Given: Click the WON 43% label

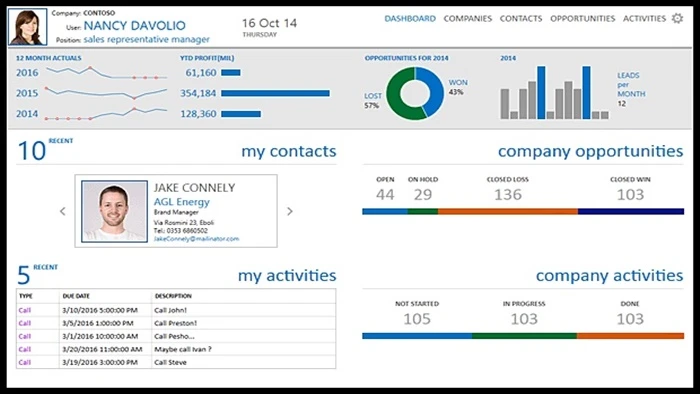Looking at the screenshot, I should (458, 87).
